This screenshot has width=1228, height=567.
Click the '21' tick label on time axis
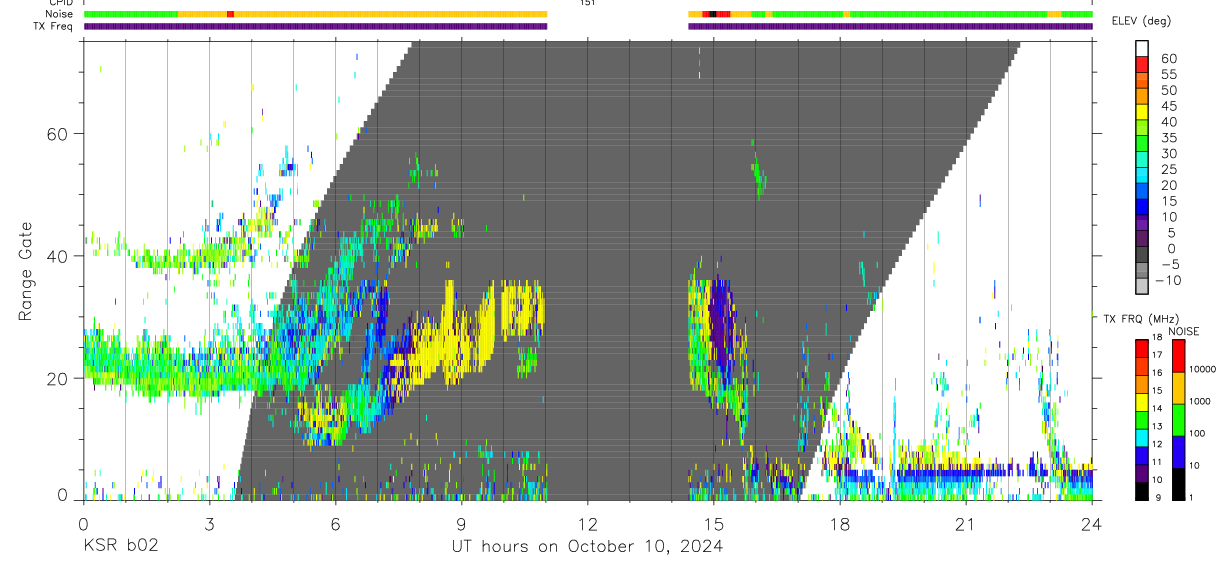click(966, 523)
